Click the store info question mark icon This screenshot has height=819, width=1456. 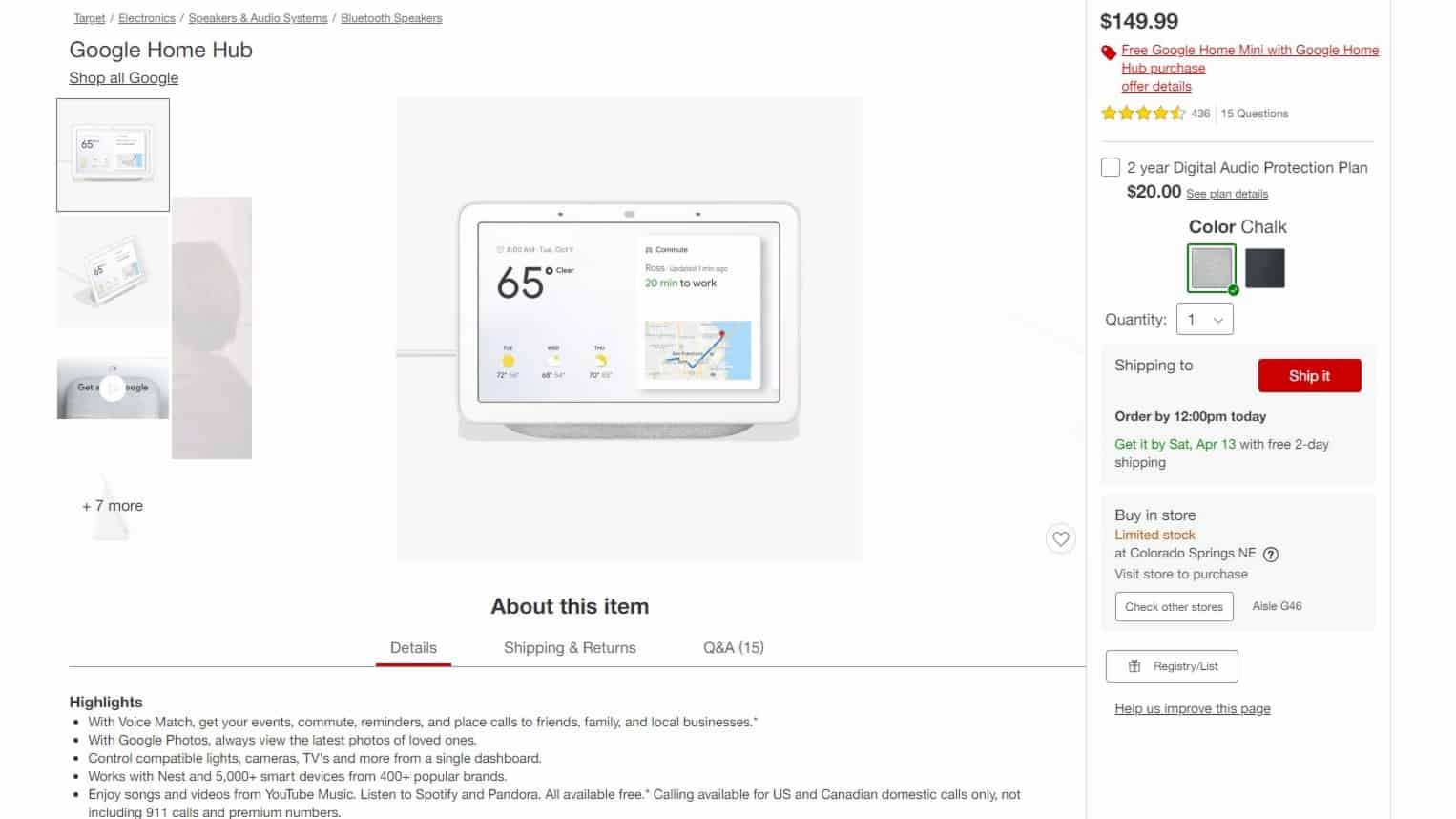coord(1271,554)
